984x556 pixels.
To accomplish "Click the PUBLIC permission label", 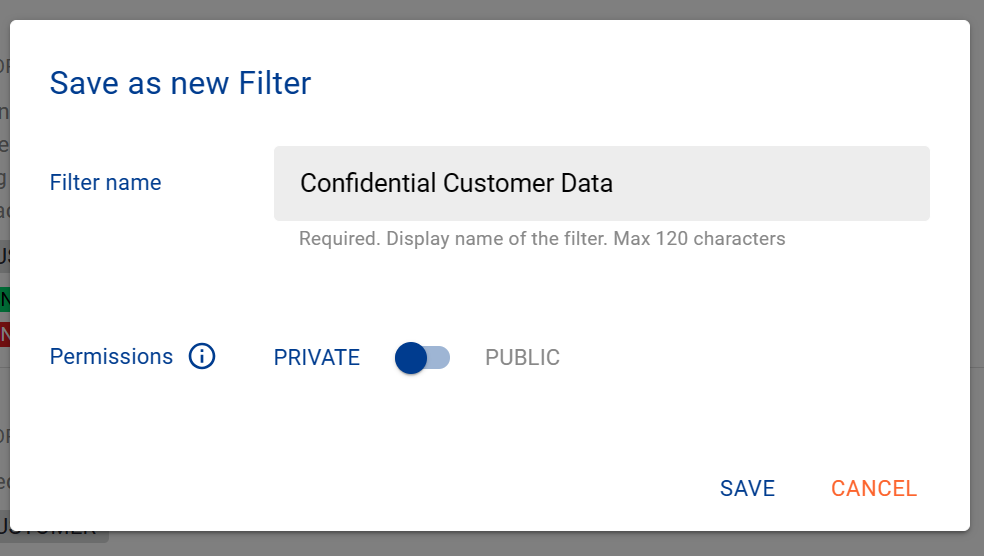I will 522,357.
